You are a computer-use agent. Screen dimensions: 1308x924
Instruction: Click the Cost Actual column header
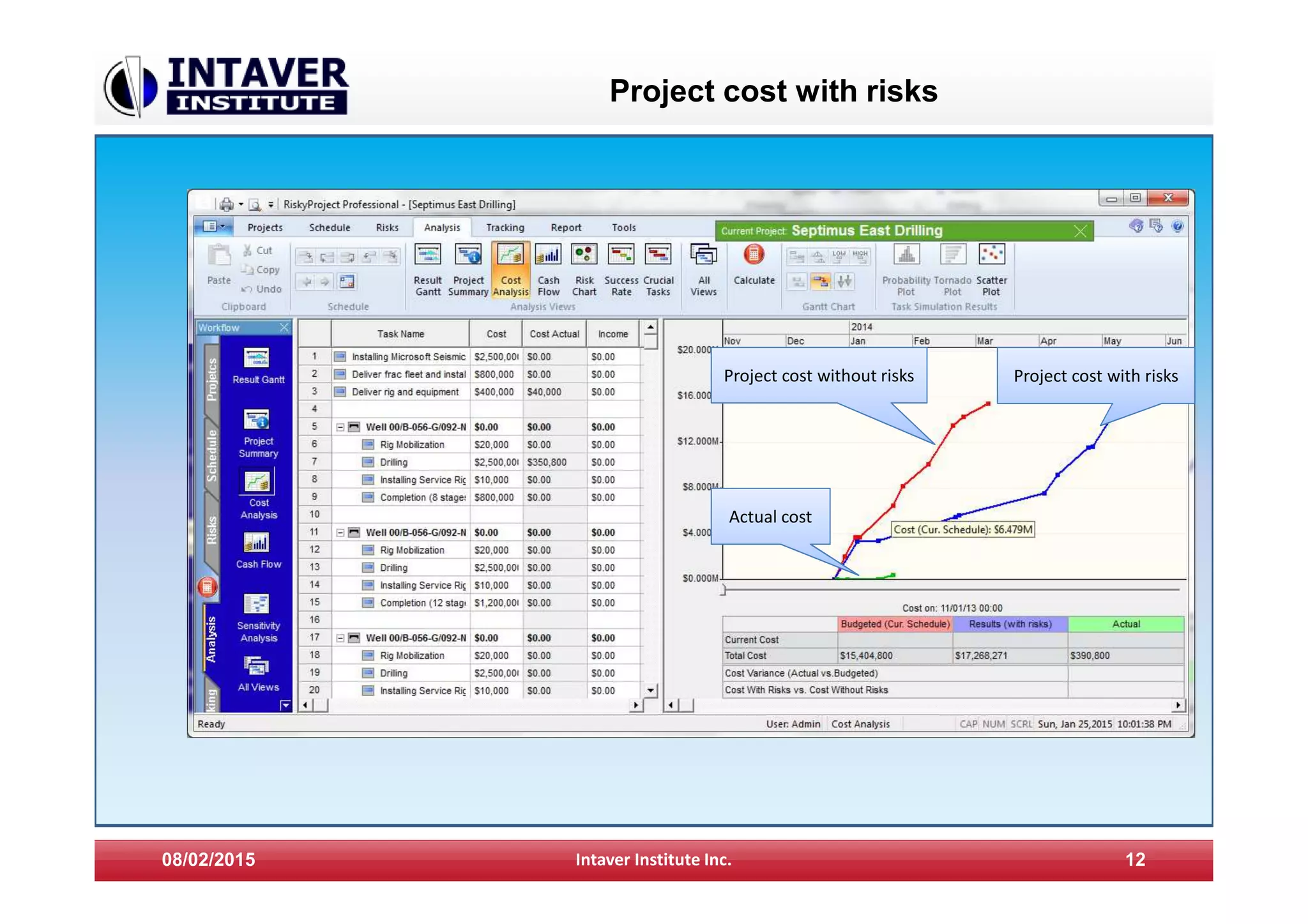coord(554,334)
